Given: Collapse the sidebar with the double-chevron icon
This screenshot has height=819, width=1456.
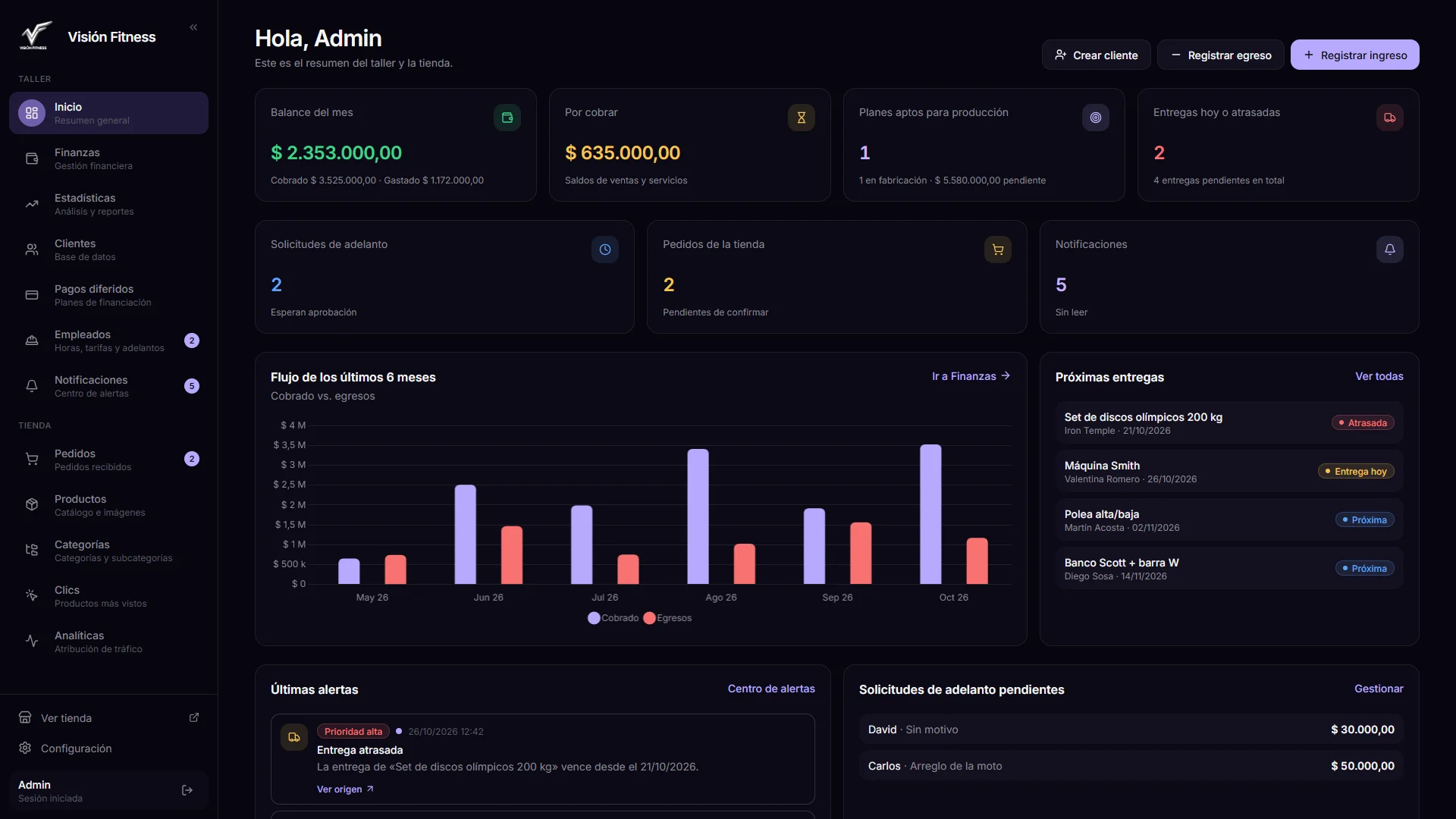Looking at the screenshot, I should [193, 27].
